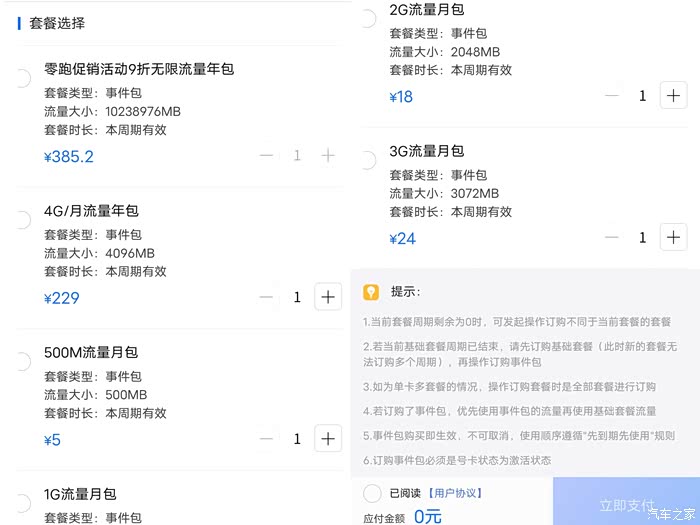Tap plus for 零跑促销活动9折无限流量年包

pos(328,156)
